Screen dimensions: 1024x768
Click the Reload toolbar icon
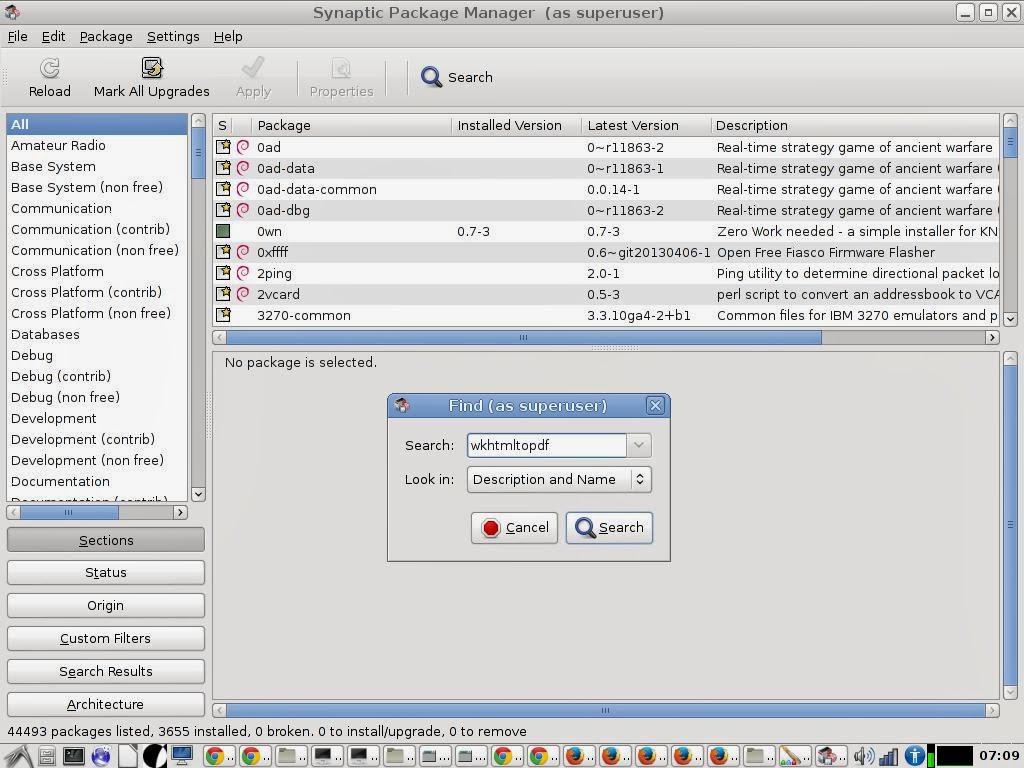50,68
